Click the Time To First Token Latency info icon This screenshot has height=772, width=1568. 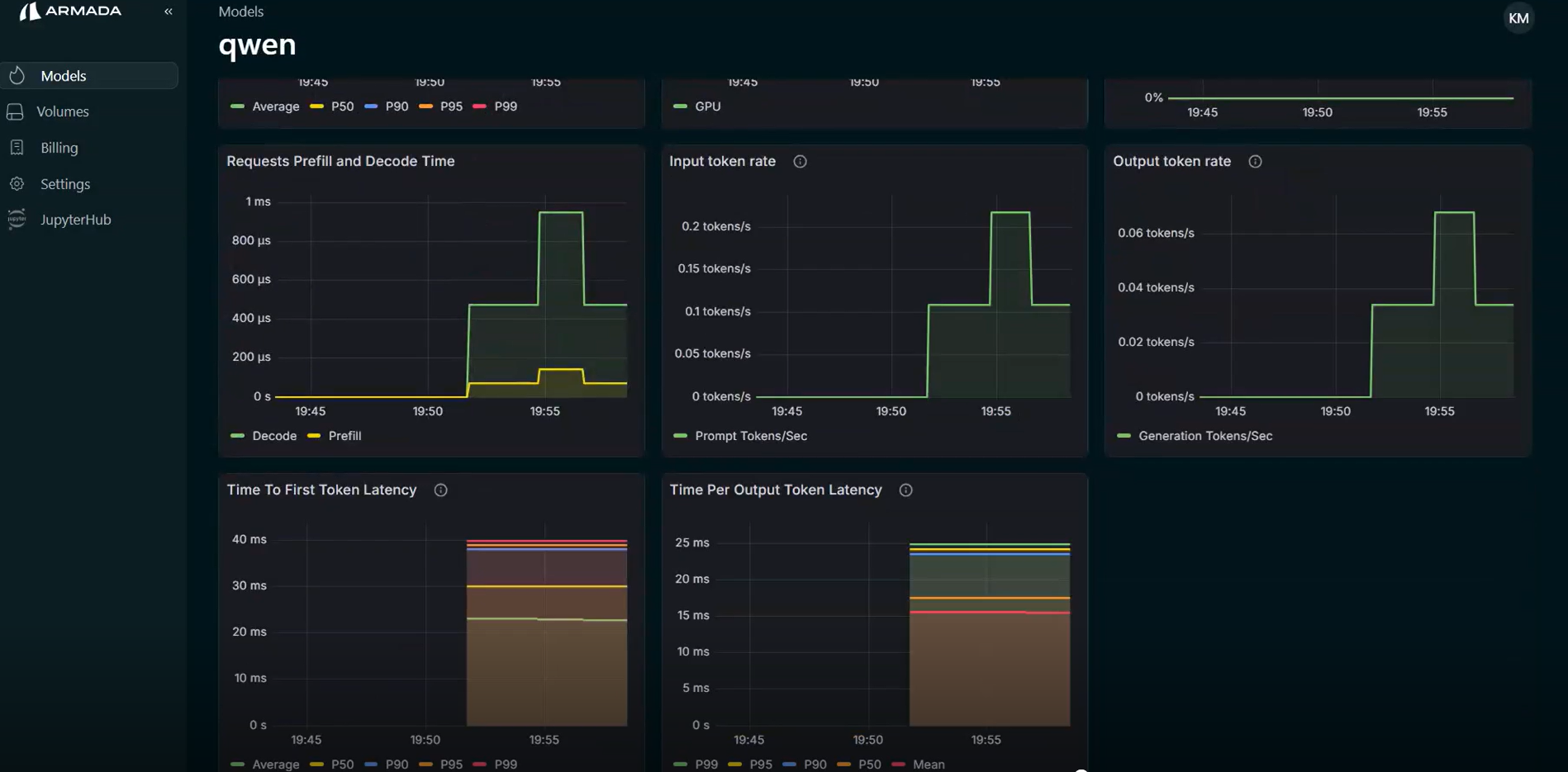tap(440, 490)
